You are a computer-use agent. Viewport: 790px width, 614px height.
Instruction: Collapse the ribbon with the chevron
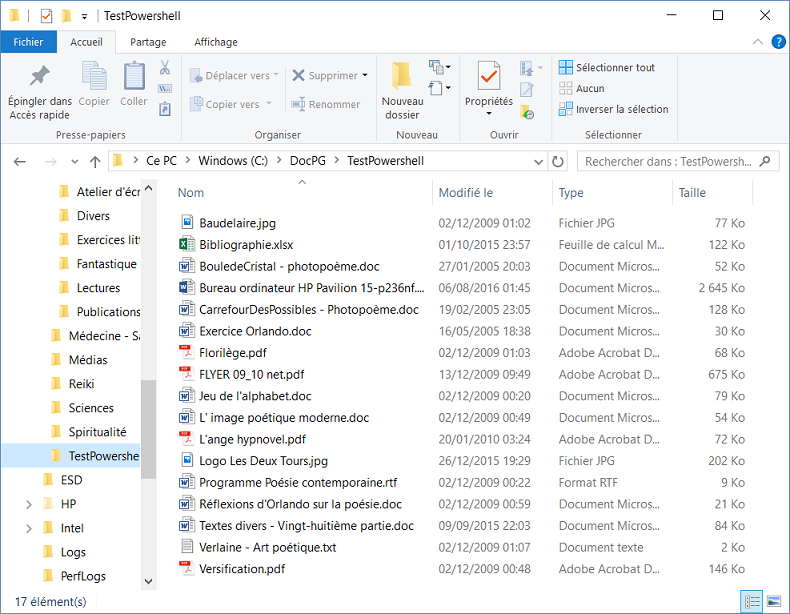click(x=758, y=42)
